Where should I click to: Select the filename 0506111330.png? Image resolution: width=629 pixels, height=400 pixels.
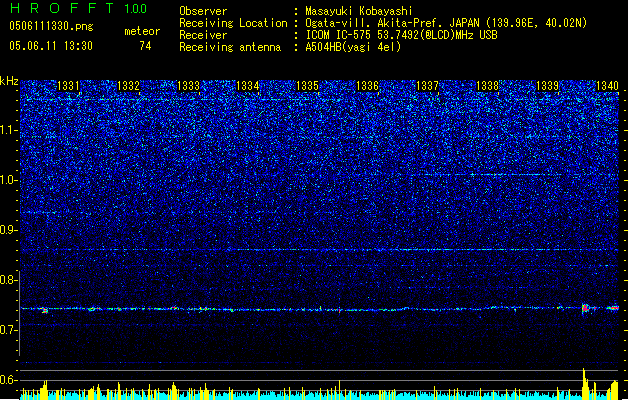(x=51, y=26)
